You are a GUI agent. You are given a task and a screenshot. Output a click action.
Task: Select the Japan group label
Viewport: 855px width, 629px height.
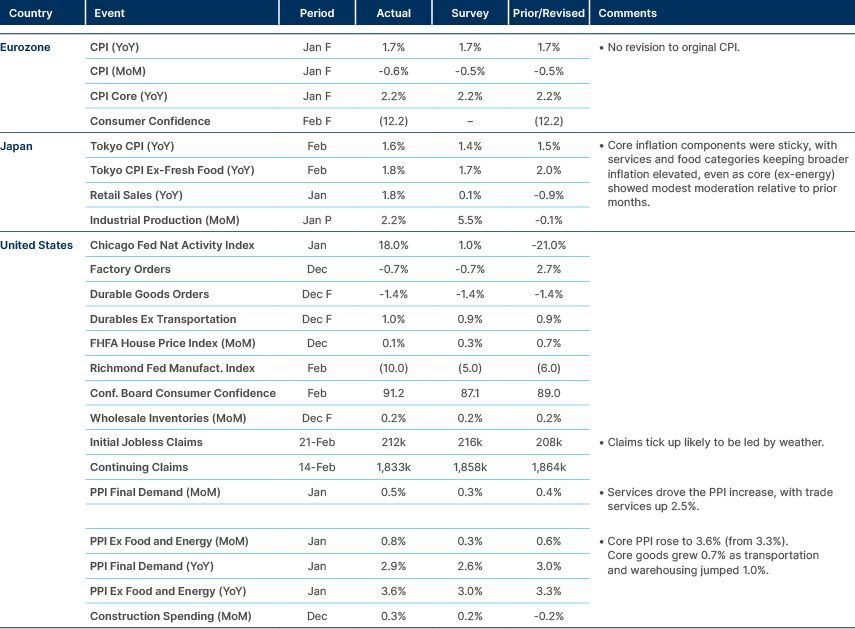click(x=16, y=145)
